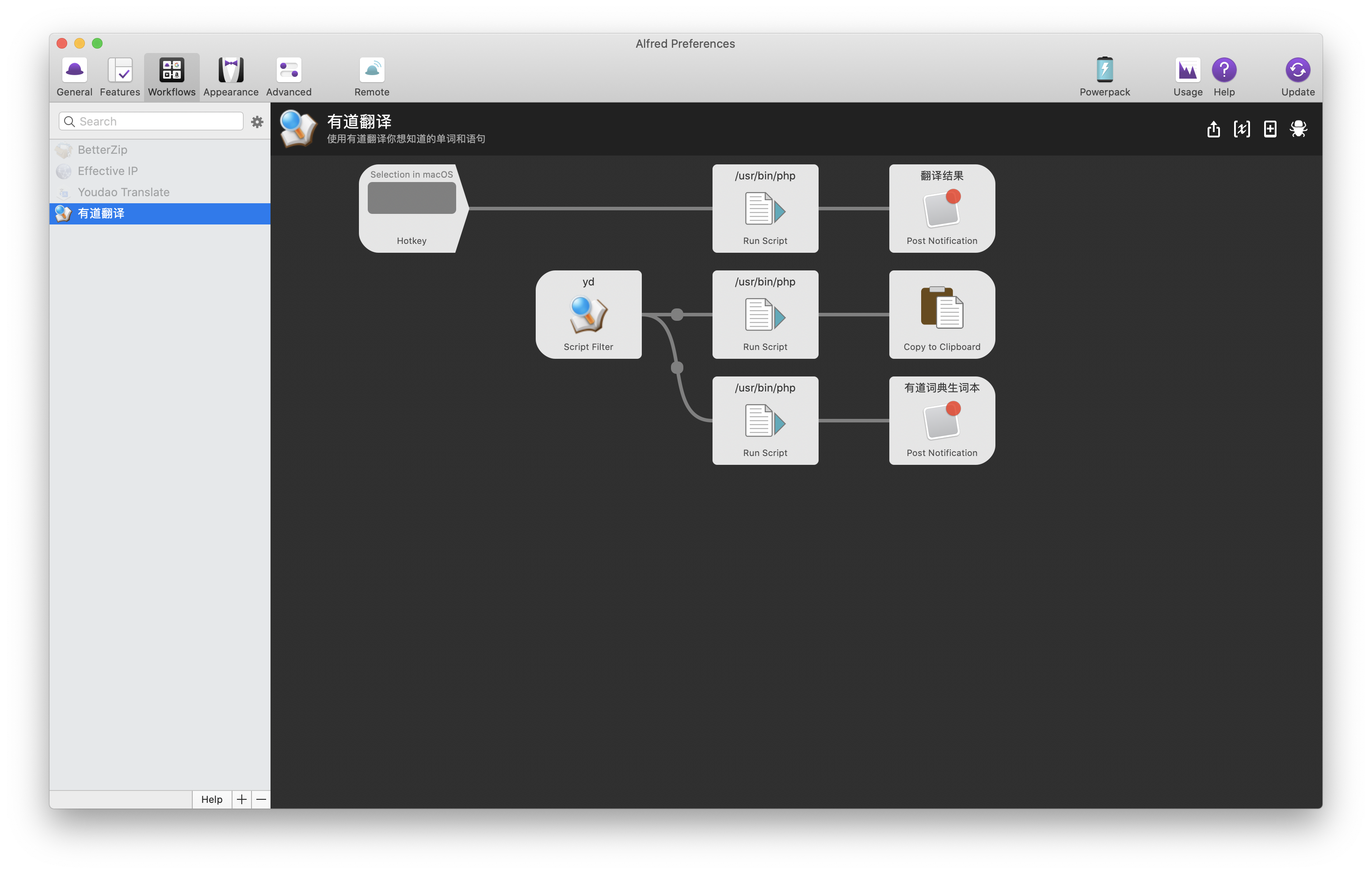Select the Youdao Translate workflow
The width and height of the screenshot is (1372, 874).
coord(160,192)
